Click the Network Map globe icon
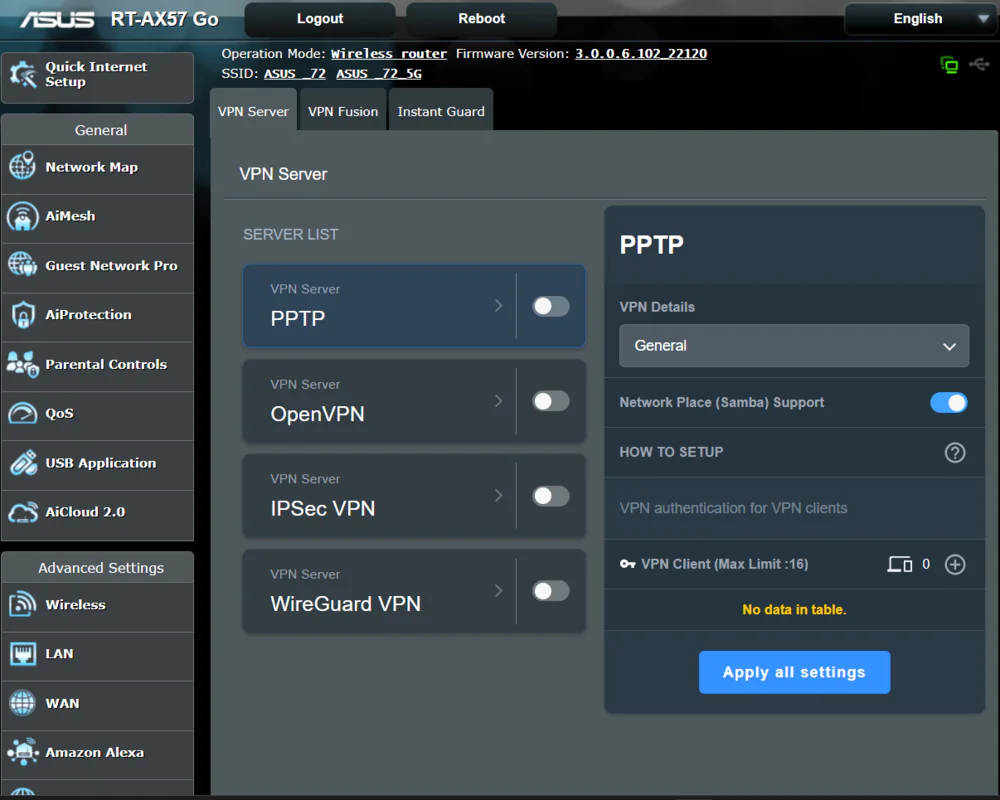 22,166
